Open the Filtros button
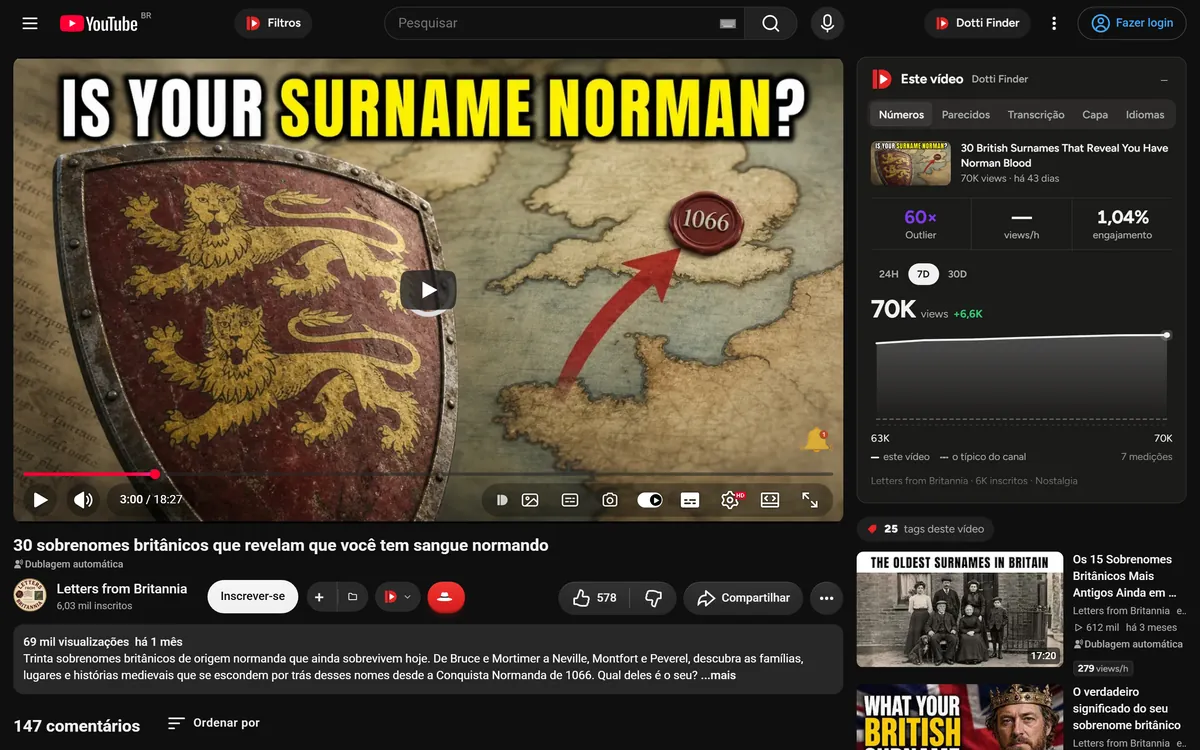The height and width of the screenshot is (750, 1200). tap(273, 23)
